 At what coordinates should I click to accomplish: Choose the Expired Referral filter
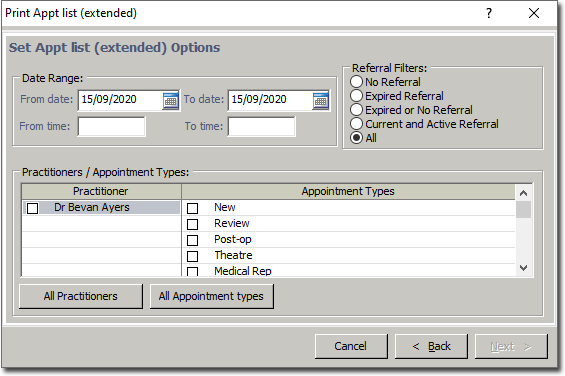pyautogui.click(x=356, y=96)
